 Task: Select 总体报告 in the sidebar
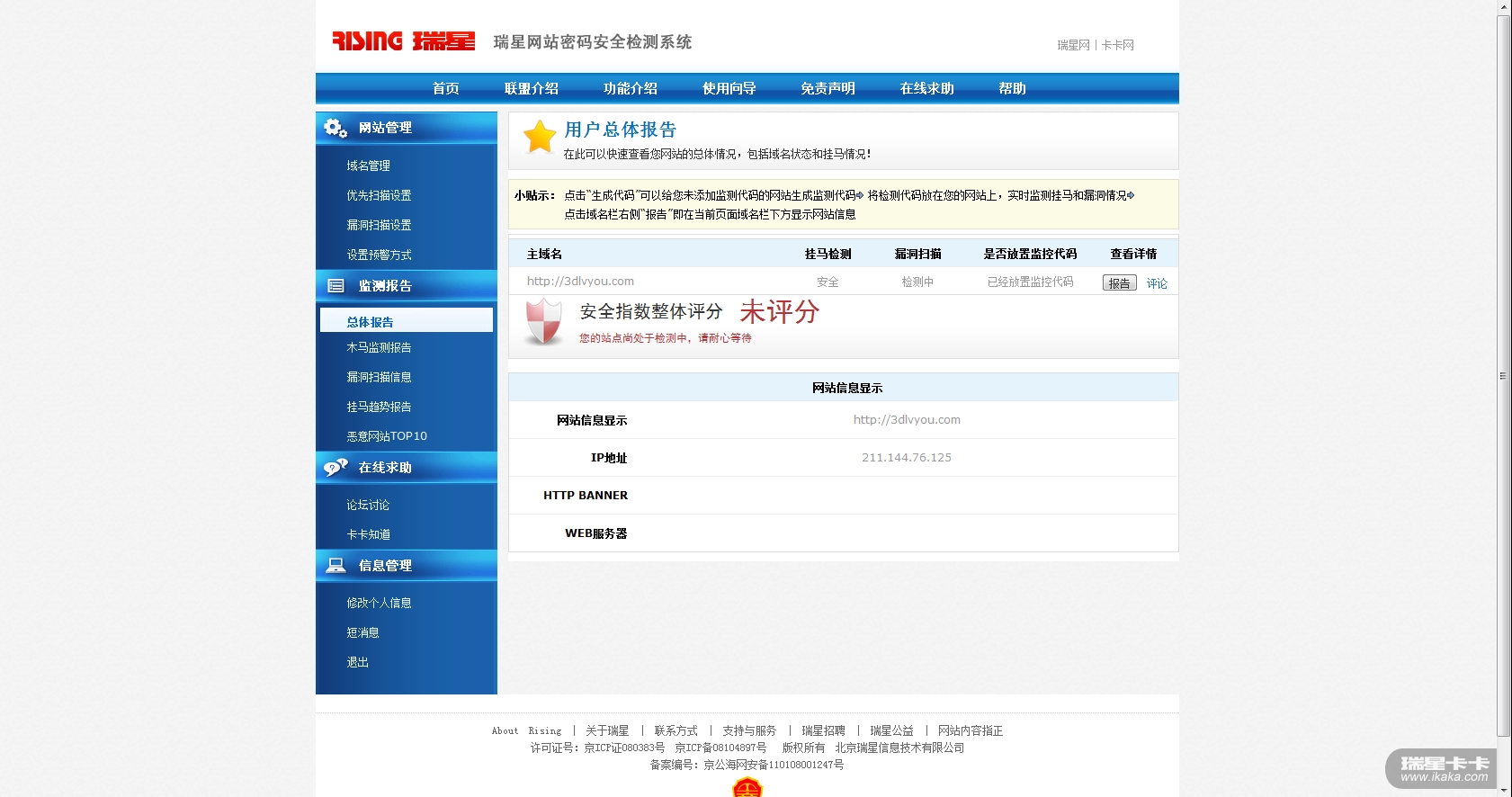(407, 320)
